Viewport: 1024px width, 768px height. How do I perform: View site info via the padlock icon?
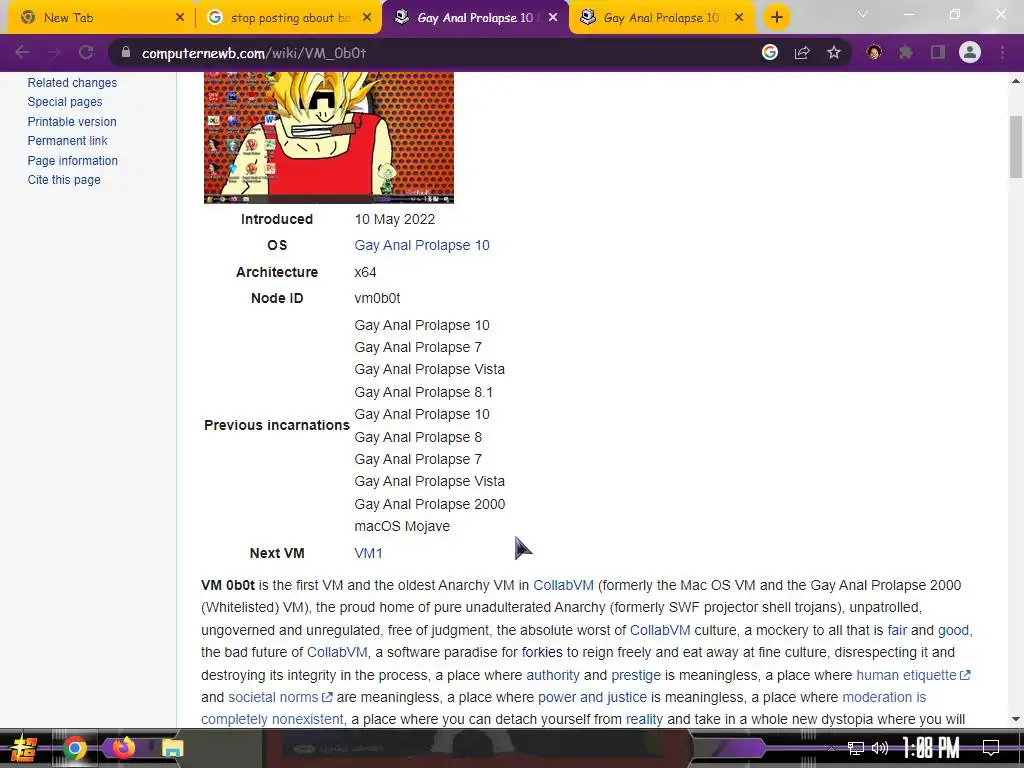click(x=126, y=52)
